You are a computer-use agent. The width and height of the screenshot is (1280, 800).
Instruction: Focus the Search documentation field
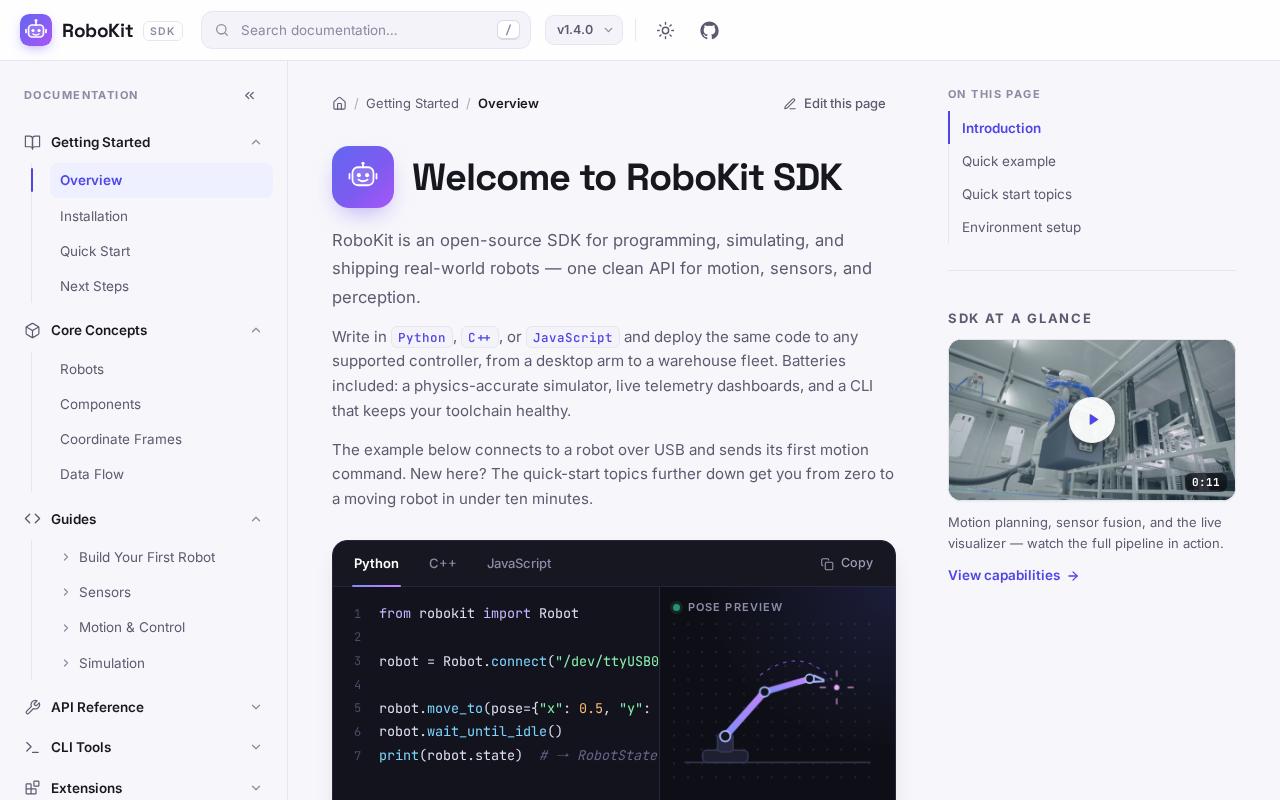tap(366, 30)
